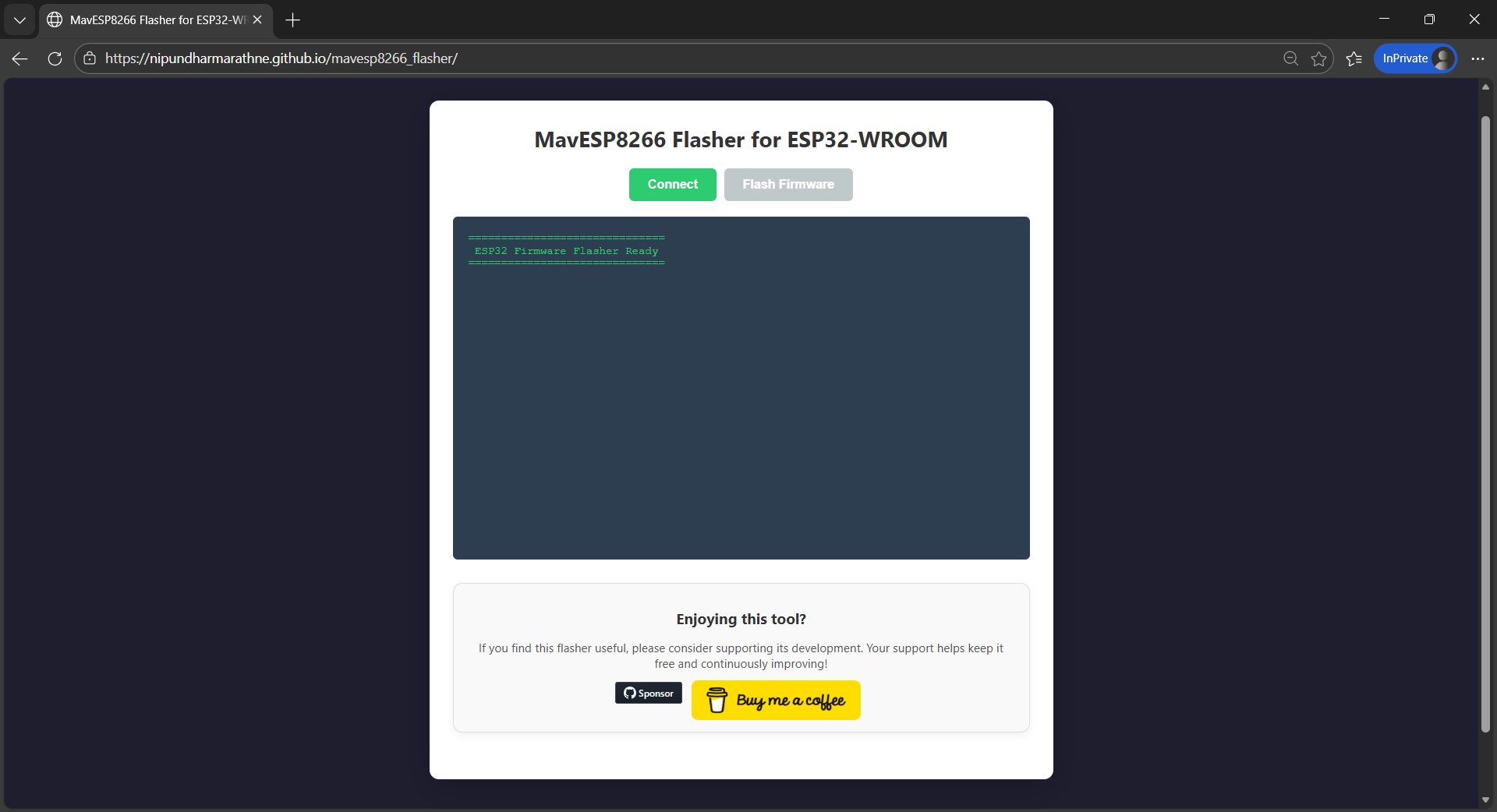1497x812 pixels.
Task: Close the MavESP8266 Flasher tab
Action: (x=257, y=20)
